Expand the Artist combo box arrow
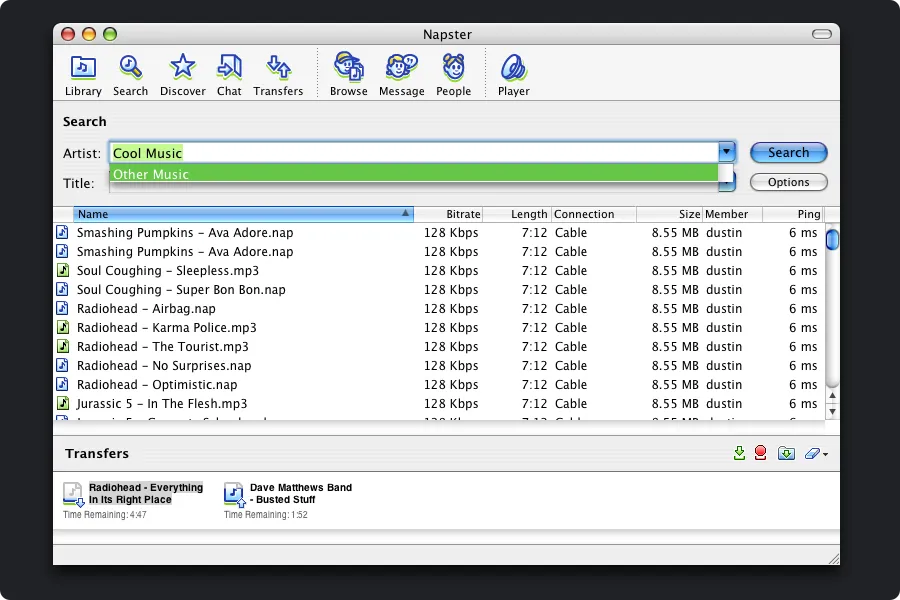This screenshot has width=900, height=600. (x=727, y=152)
